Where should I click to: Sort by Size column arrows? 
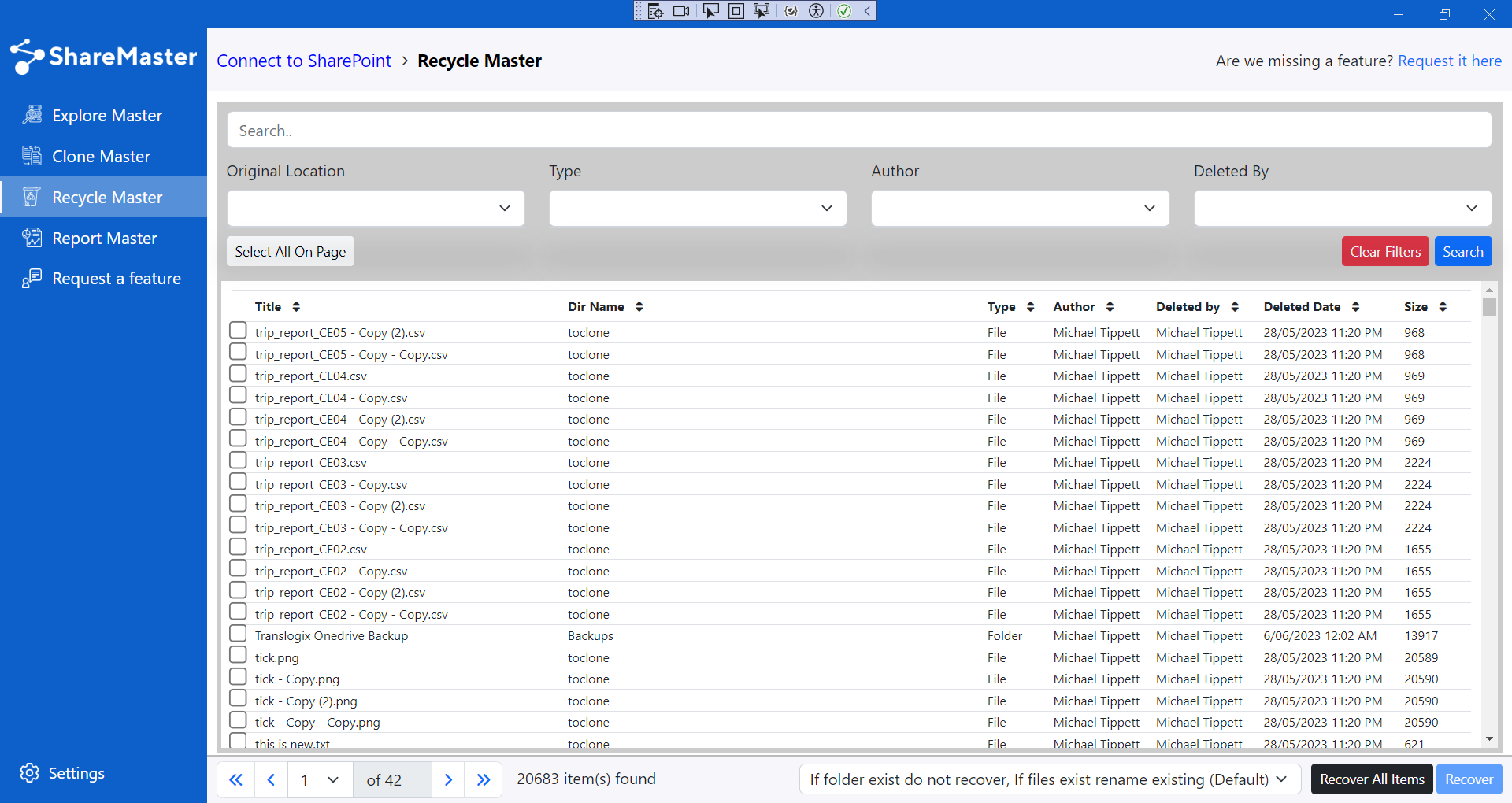pos(1443,307)
